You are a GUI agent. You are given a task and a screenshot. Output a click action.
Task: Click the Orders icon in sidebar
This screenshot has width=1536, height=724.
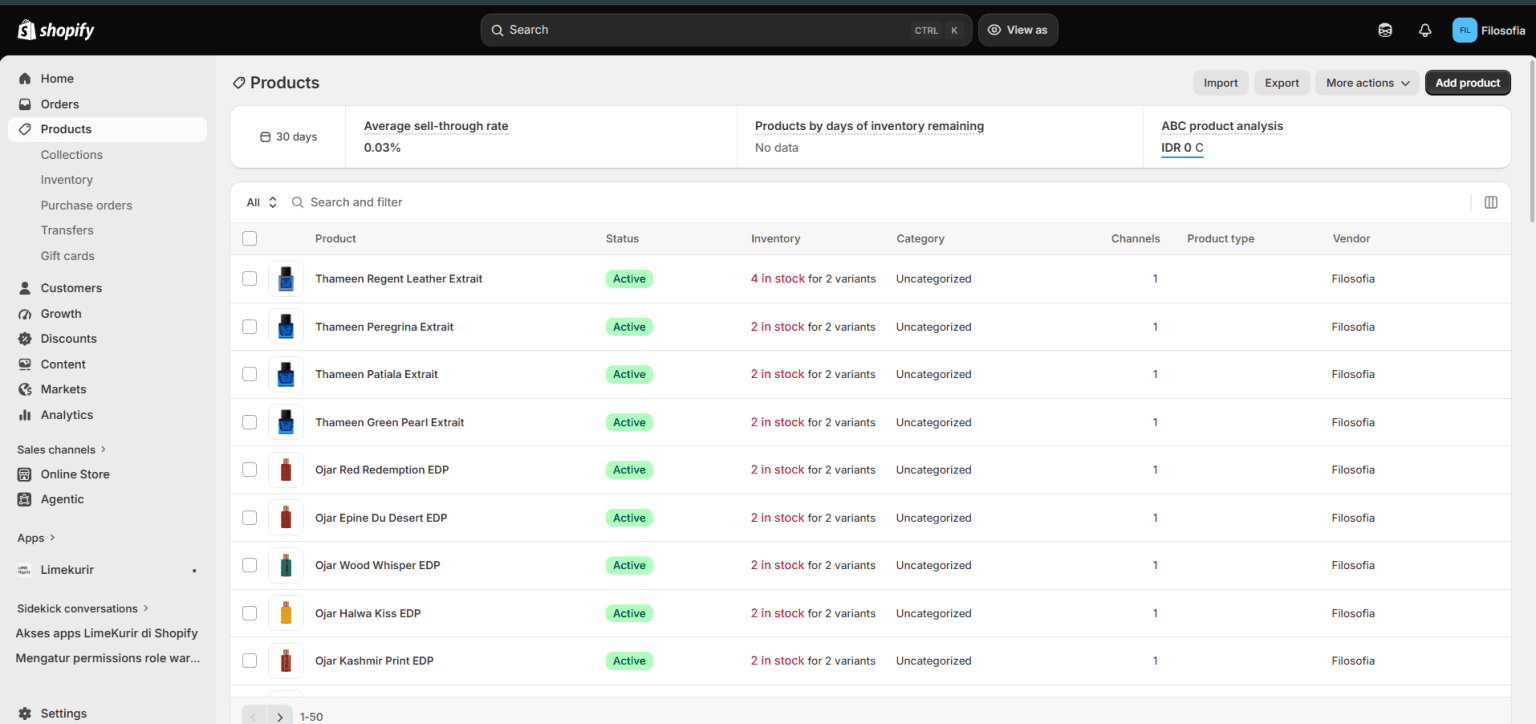pyautogui.click(x=25, y=104)
